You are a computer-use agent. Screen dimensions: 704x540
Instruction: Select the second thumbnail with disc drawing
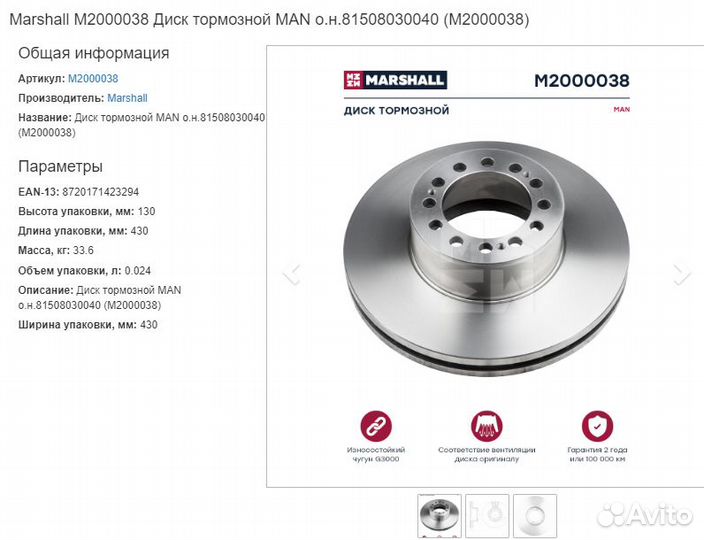(487, 516)
